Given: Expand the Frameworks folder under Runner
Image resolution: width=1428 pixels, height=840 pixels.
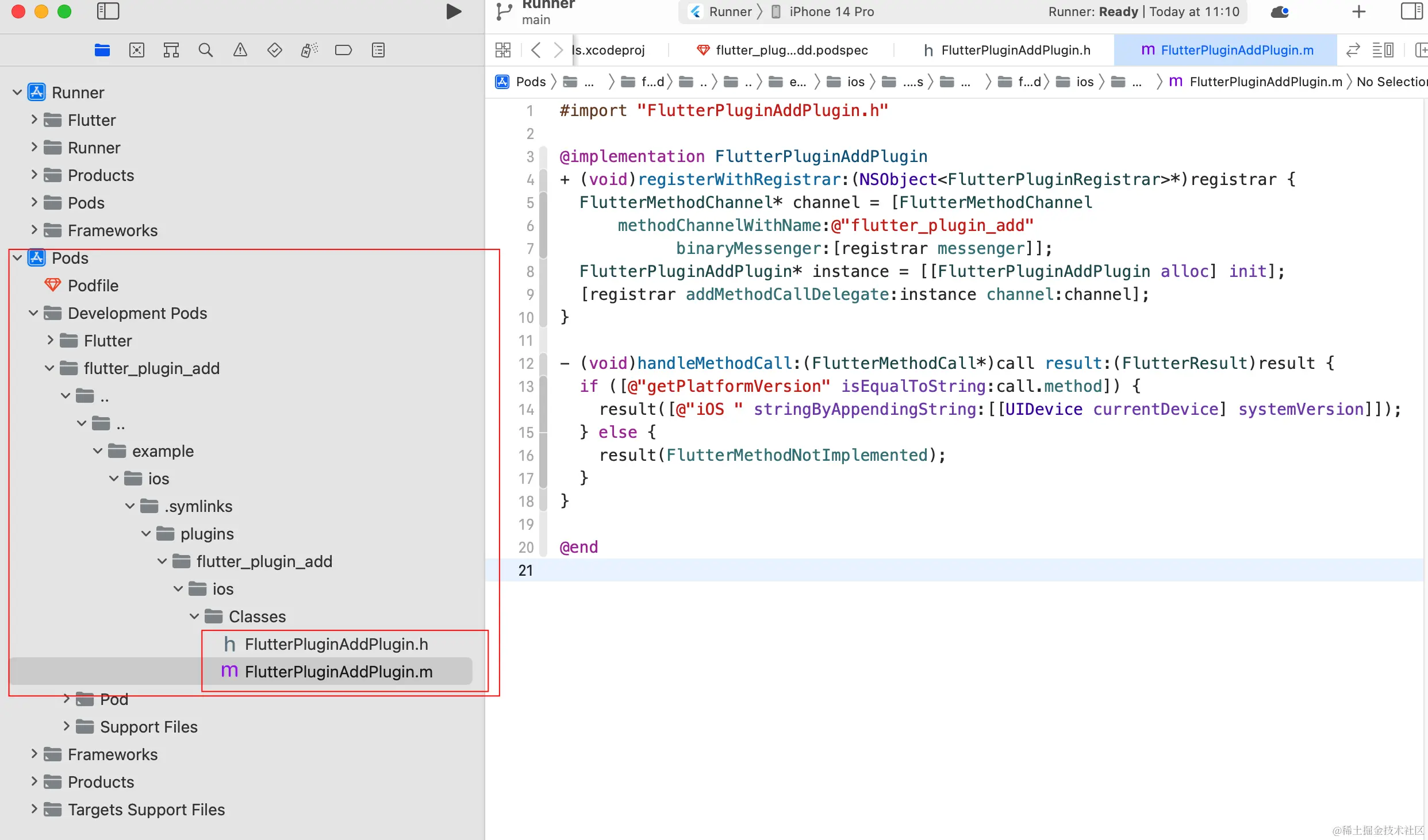Looking at the screenshot, I should [x=34, y=230].
